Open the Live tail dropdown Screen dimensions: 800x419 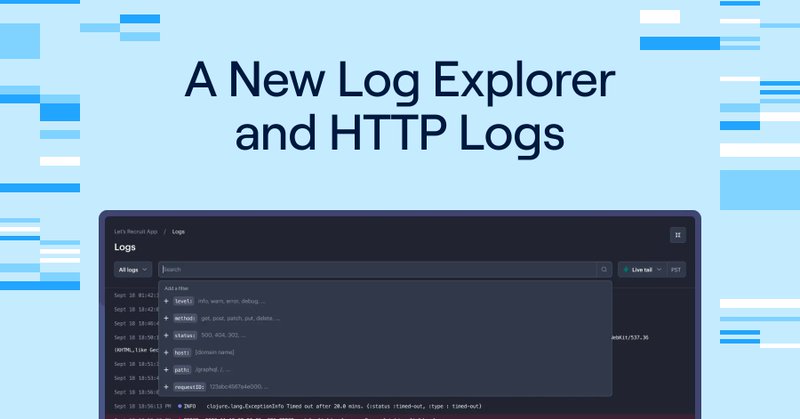[x=642, y=269]
